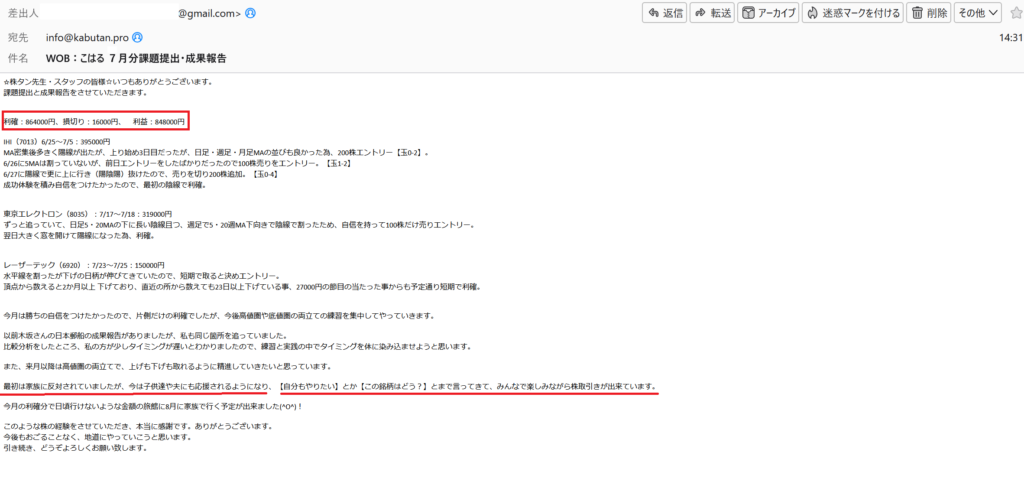Click greeting line ☆株タン先生・スタッフの皆様☆
Screen dimensions: 1024x488
pyautogui.click(x=108, y=82)
